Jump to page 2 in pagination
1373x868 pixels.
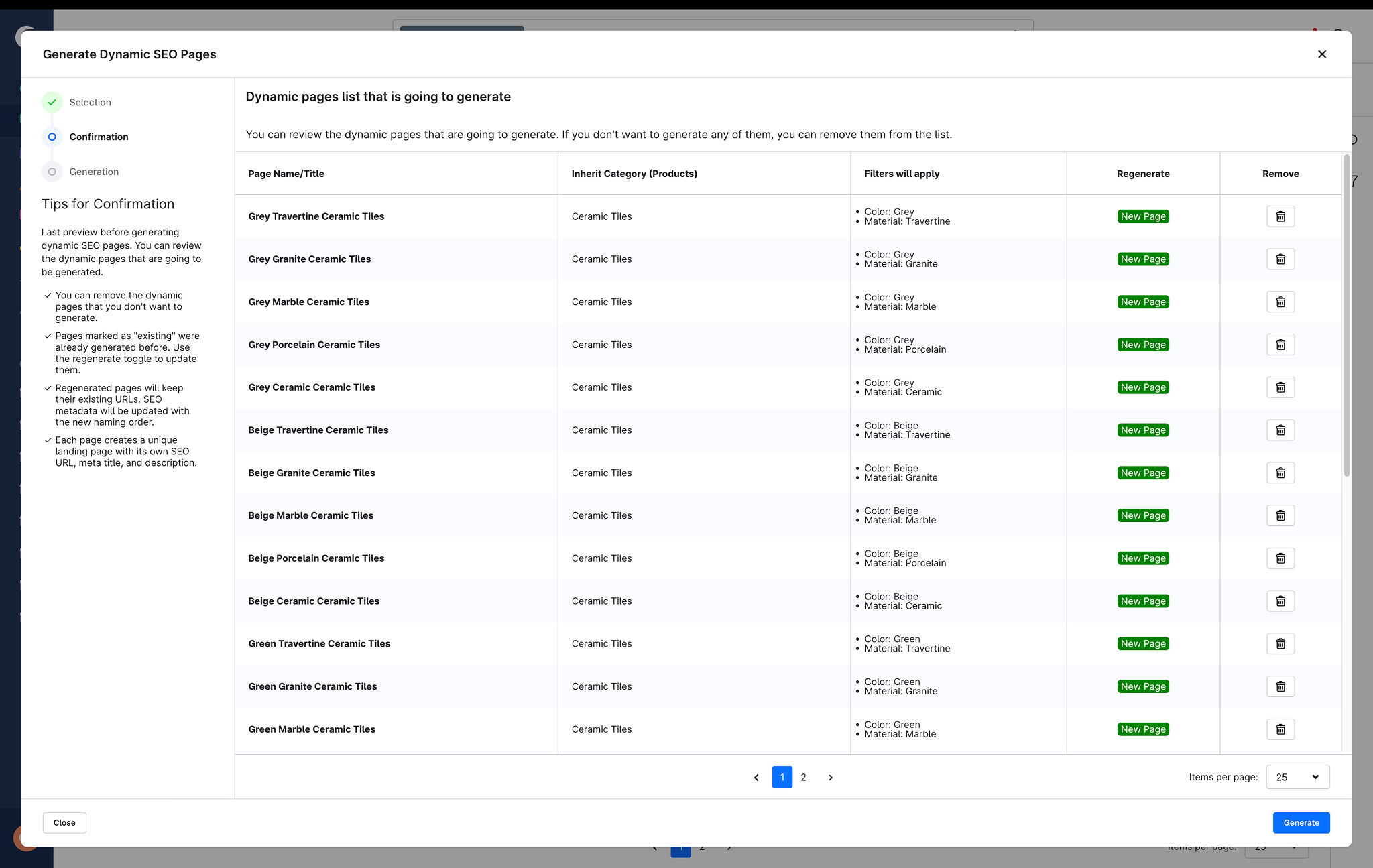(x=803, y=778)
